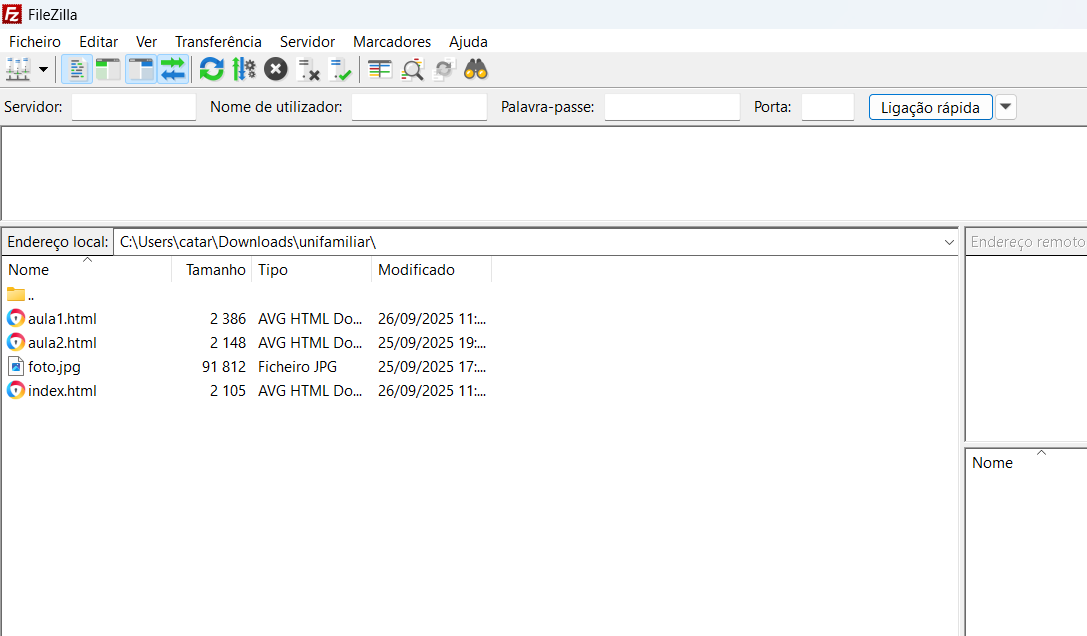Open the Site Manager icon

[x=18, y=69]
